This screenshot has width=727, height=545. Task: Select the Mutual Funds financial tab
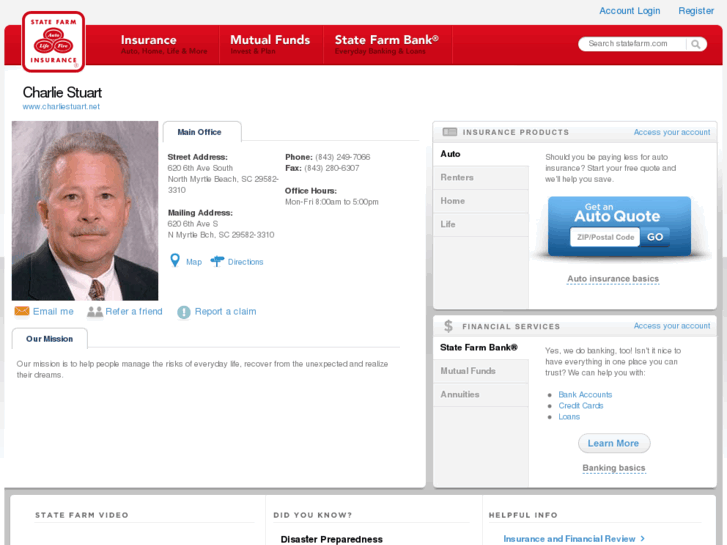point(481,371)
